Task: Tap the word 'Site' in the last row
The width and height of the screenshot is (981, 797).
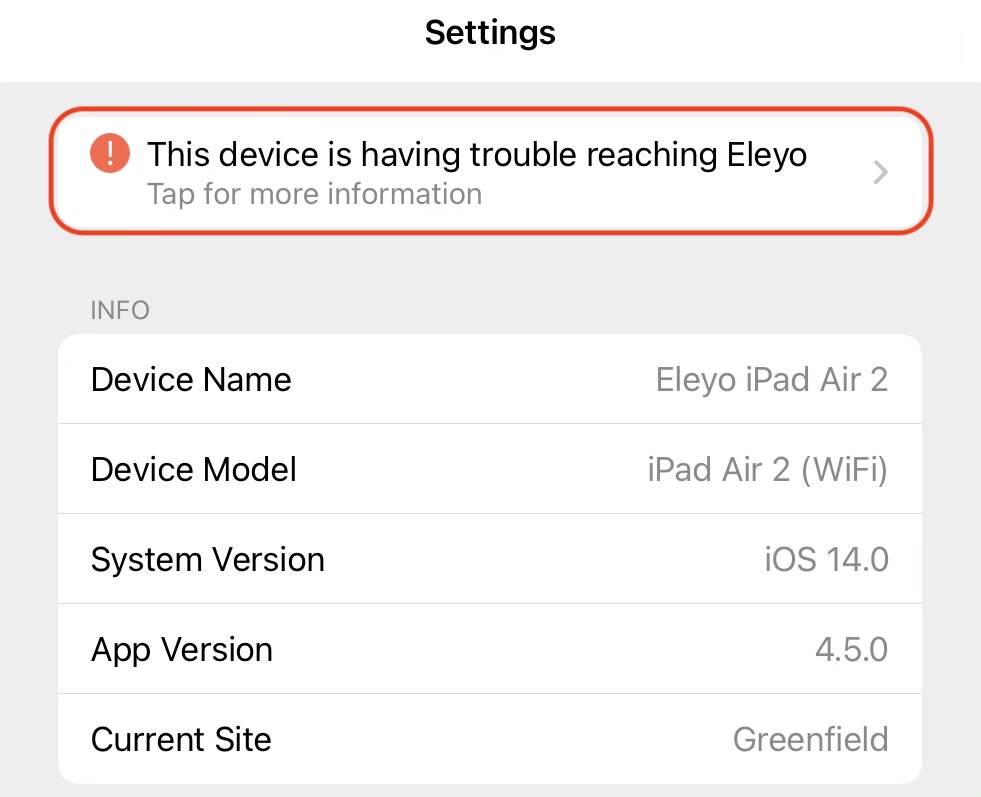Action: click(x=239, y=740)
